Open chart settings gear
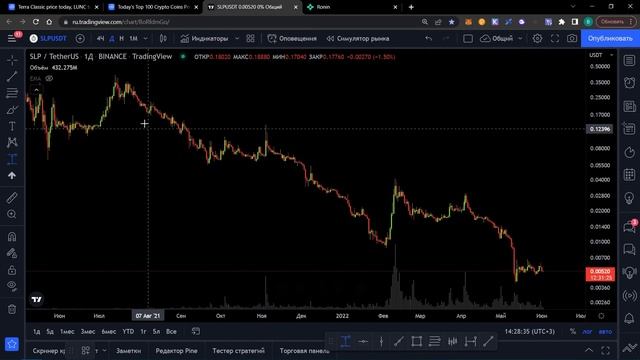 coord(538,38)
